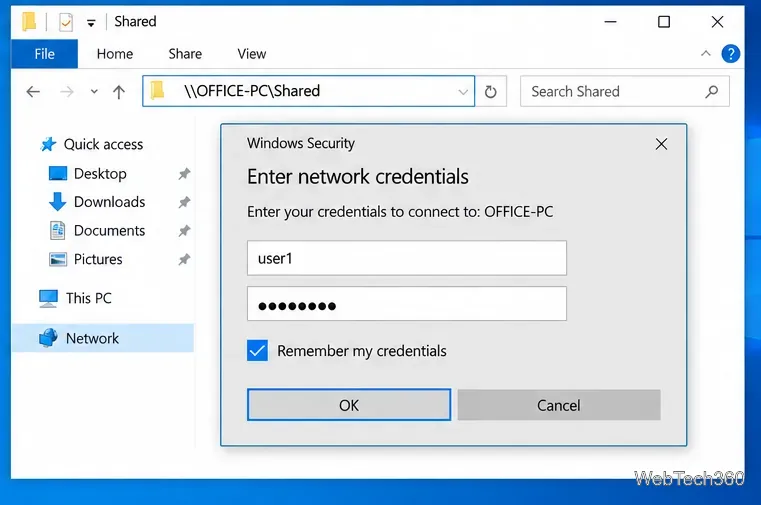Click the Network globe icon
The height and width of the screenshot is (505, 761).
coord(48,338)
